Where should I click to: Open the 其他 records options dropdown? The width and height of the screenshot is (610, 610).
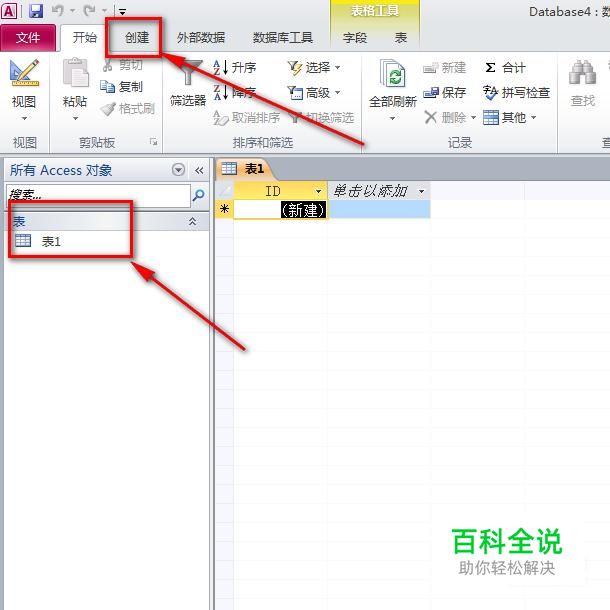point(510,117)
